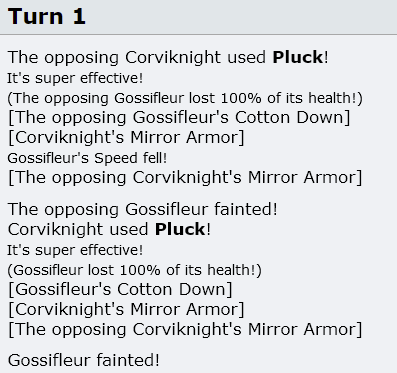Select the first bold Pluck move name
Viewport: 397px width, 373px height.
click(298, 57)
